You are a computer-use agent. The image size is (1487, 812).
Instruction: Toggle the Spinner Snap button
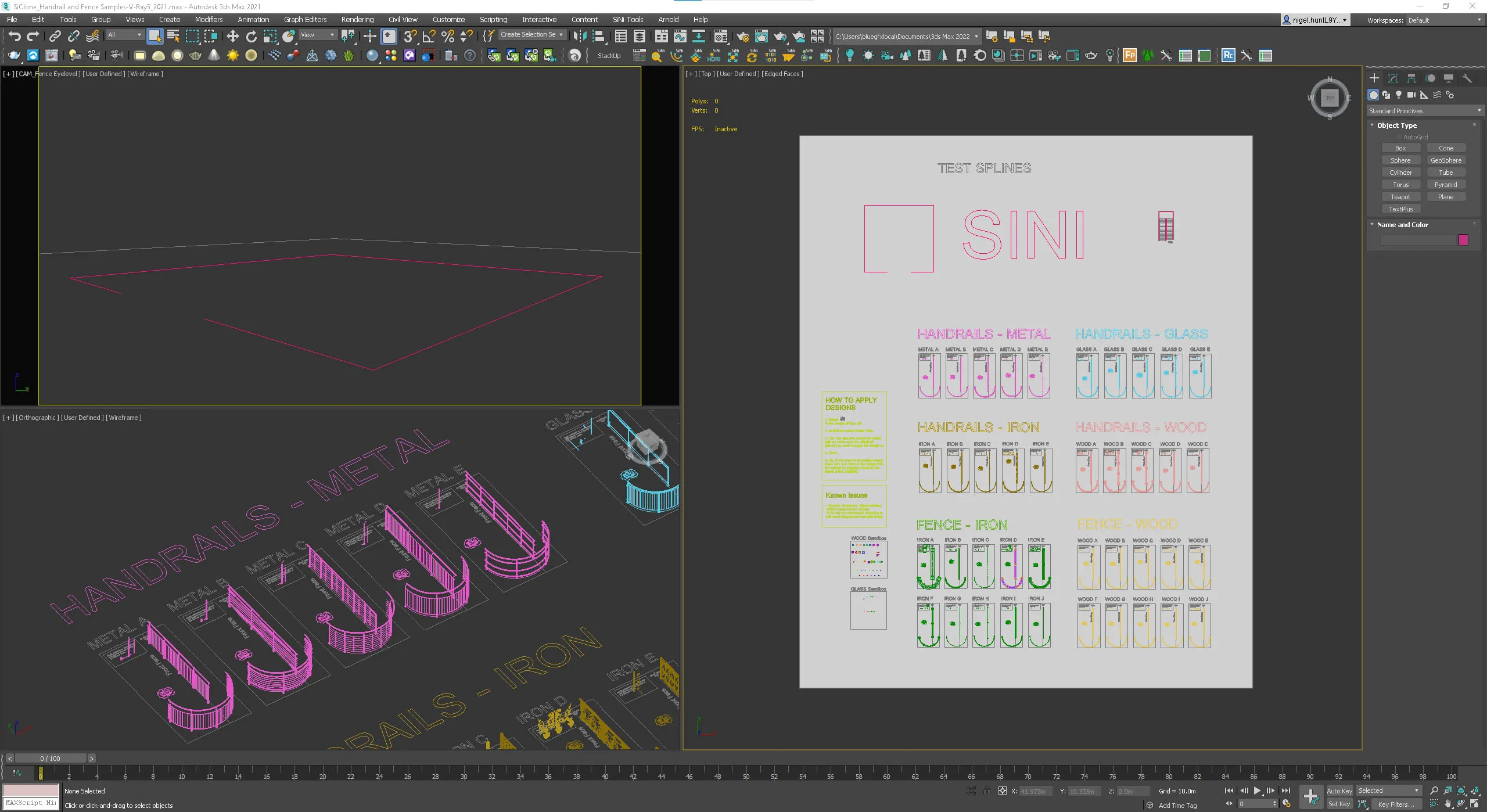coord(466,36)
